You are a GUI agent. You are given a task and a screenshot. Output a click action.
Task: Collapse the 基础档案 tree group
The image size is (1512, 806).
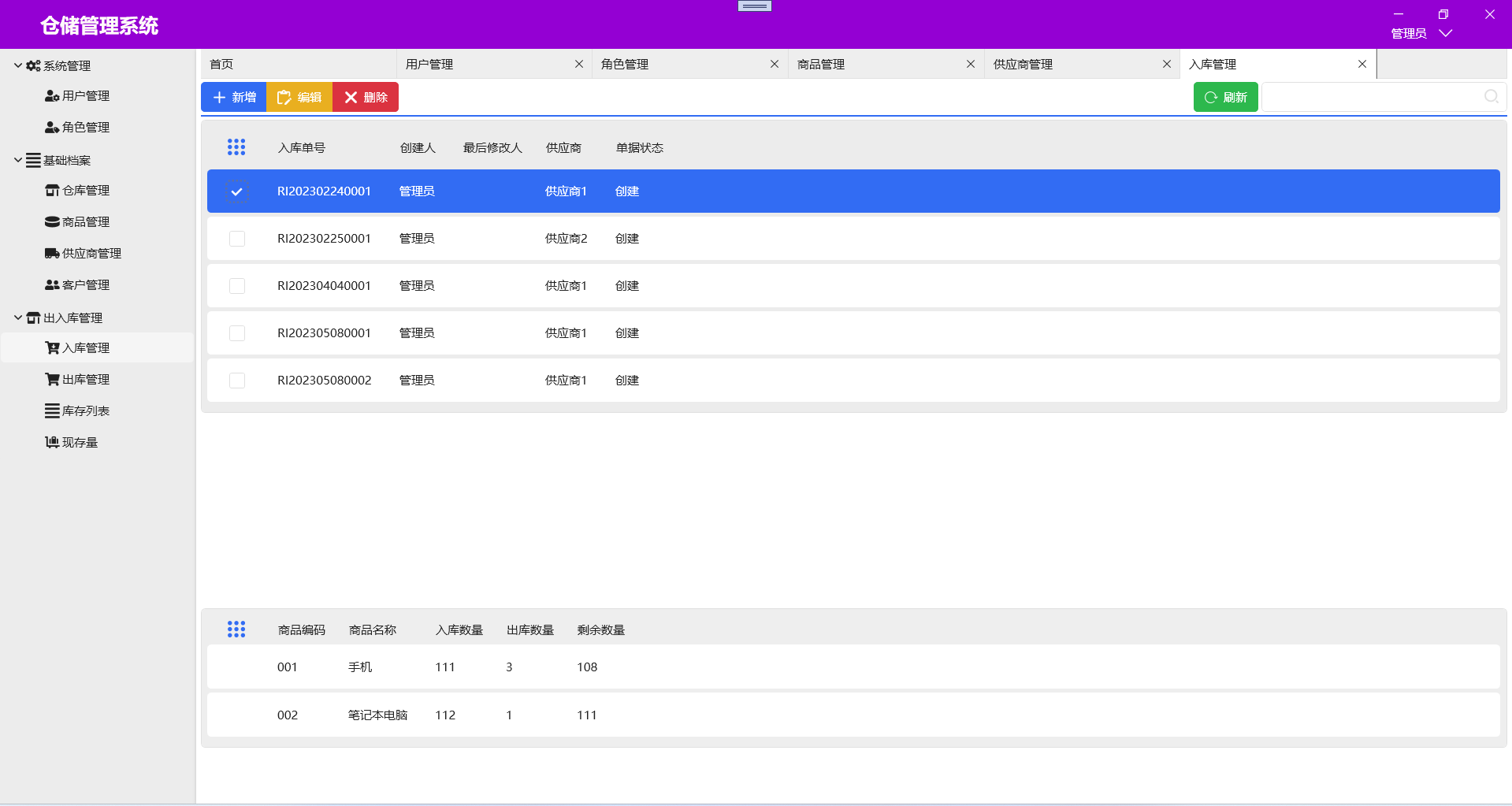click(18, 160)
